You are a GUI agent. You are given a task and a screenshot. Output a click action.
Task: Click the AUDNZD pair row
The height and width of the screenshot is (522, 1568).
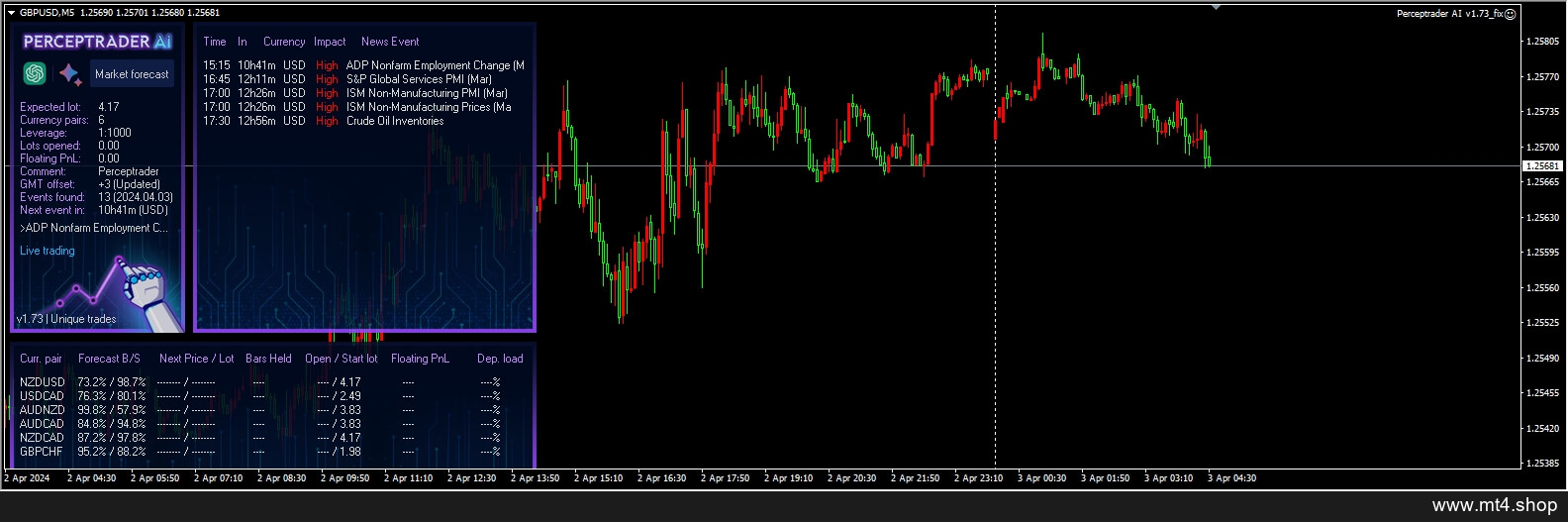point(260,410)
